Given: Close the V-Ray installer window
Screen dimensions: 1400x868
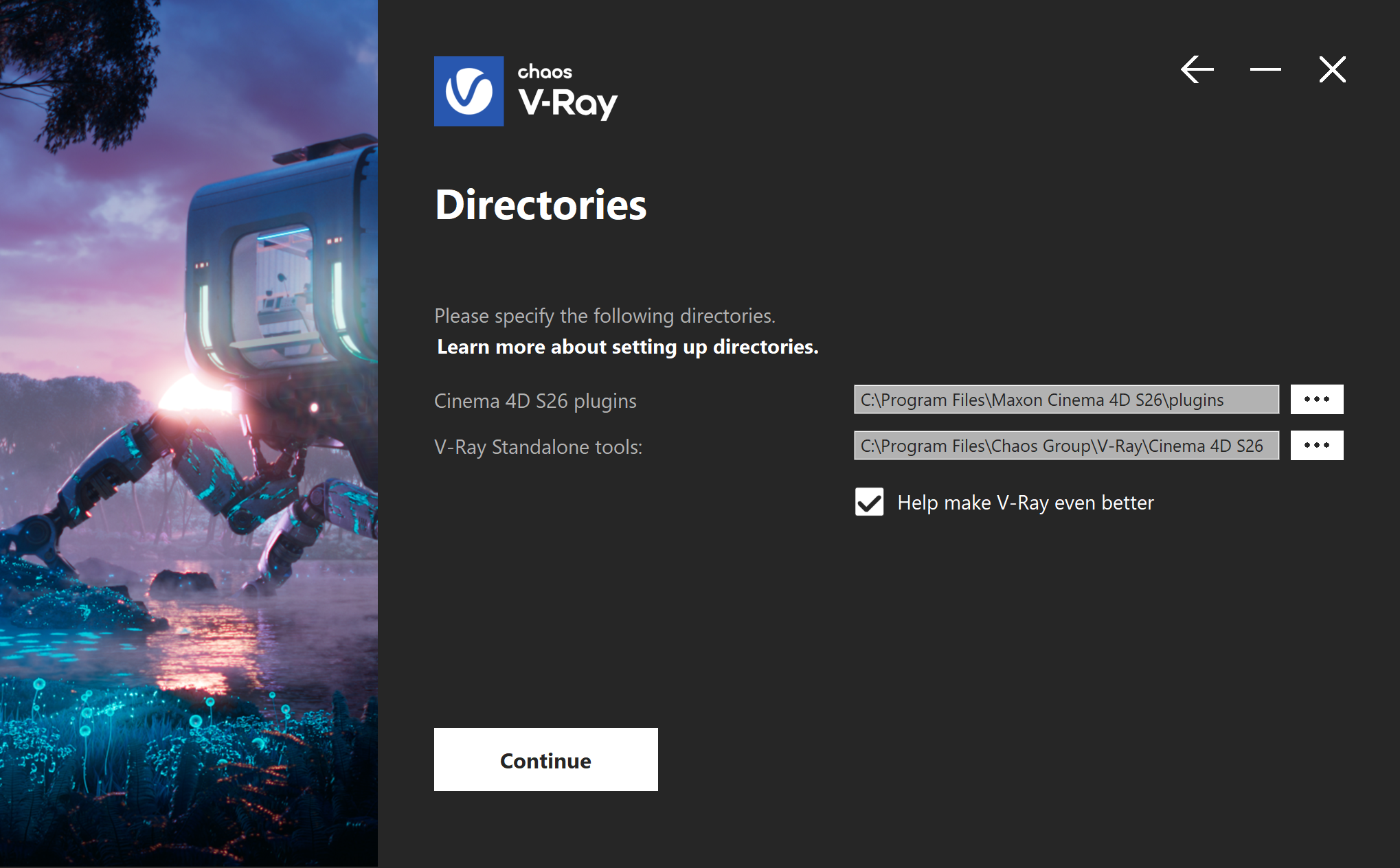Looking at the screenshot, I should (1333, 69).
